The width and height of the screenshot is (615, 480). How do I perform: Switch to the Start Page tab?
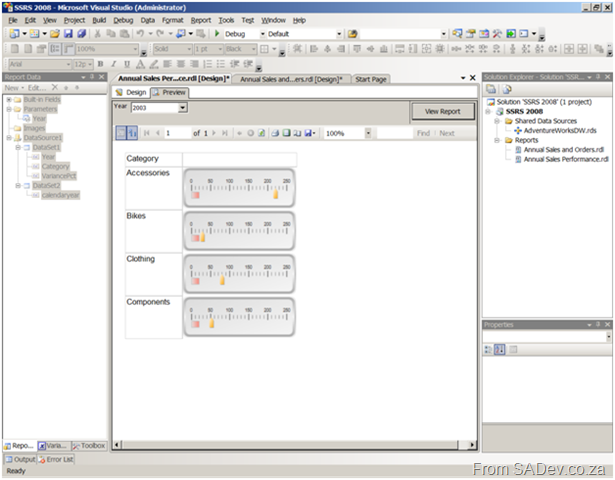tap(371, 79)
